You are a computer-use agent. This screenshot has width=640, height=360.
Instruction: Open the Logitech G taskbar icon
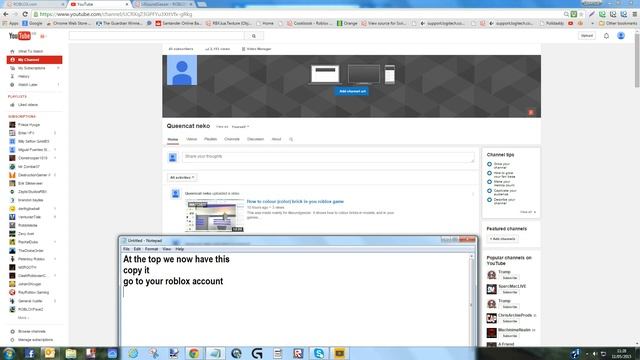pyautogui.click(x=257, y=353)
